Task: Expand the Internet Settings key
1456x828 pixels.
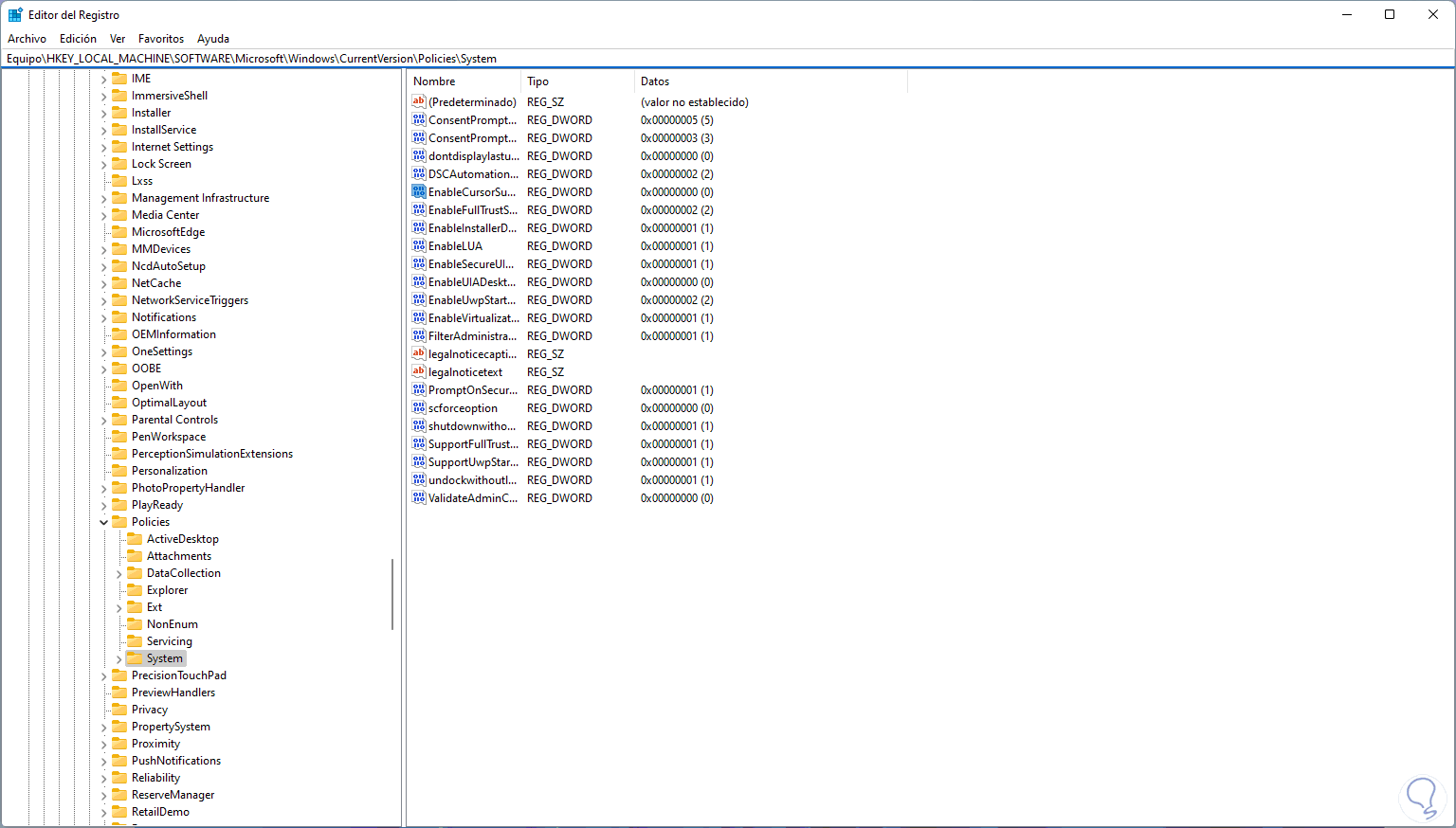Action: tap(104, 147)
